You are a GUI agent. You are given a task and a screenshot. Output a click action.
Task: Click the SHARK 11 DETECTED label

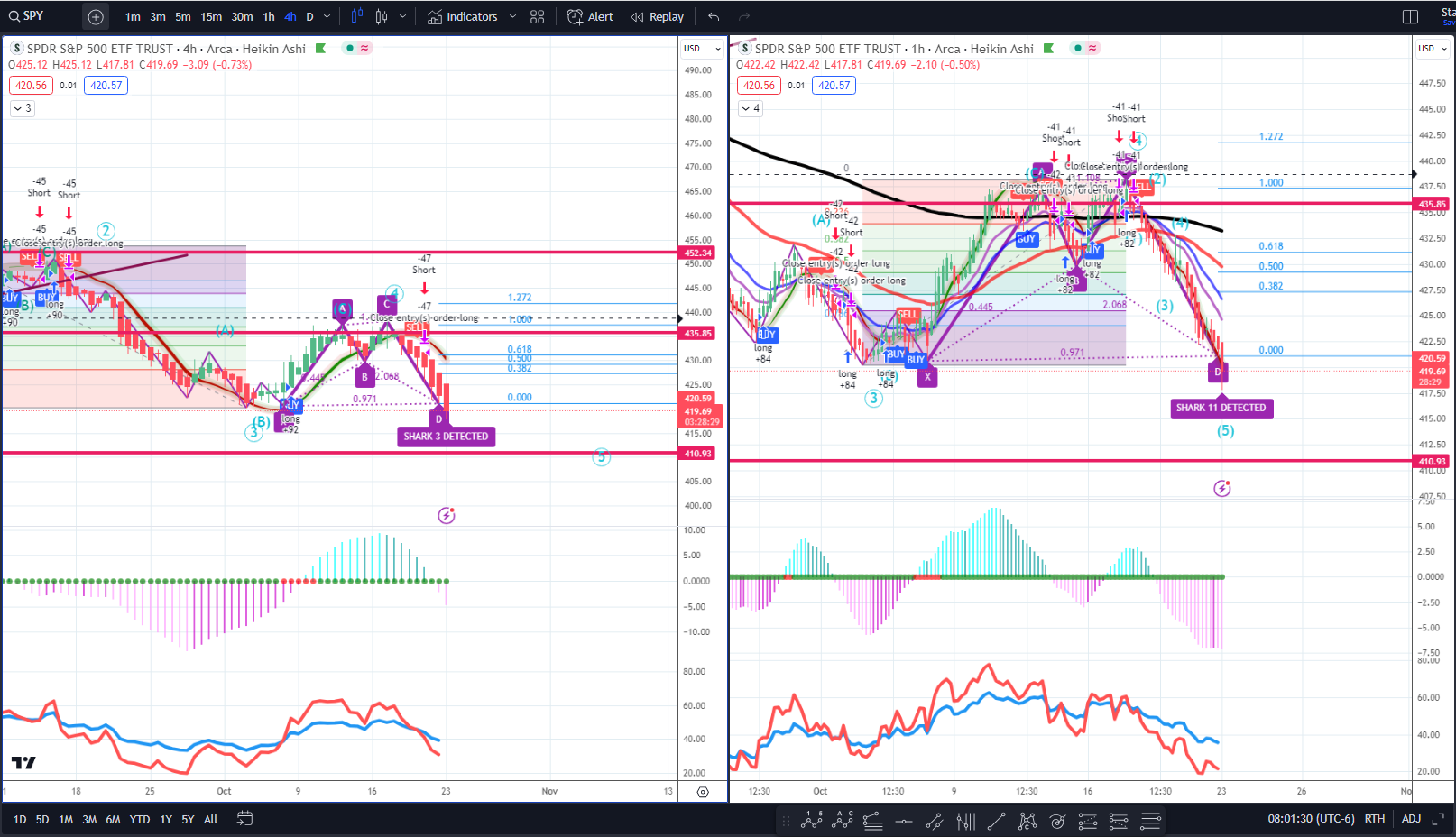coord(1221,408)
